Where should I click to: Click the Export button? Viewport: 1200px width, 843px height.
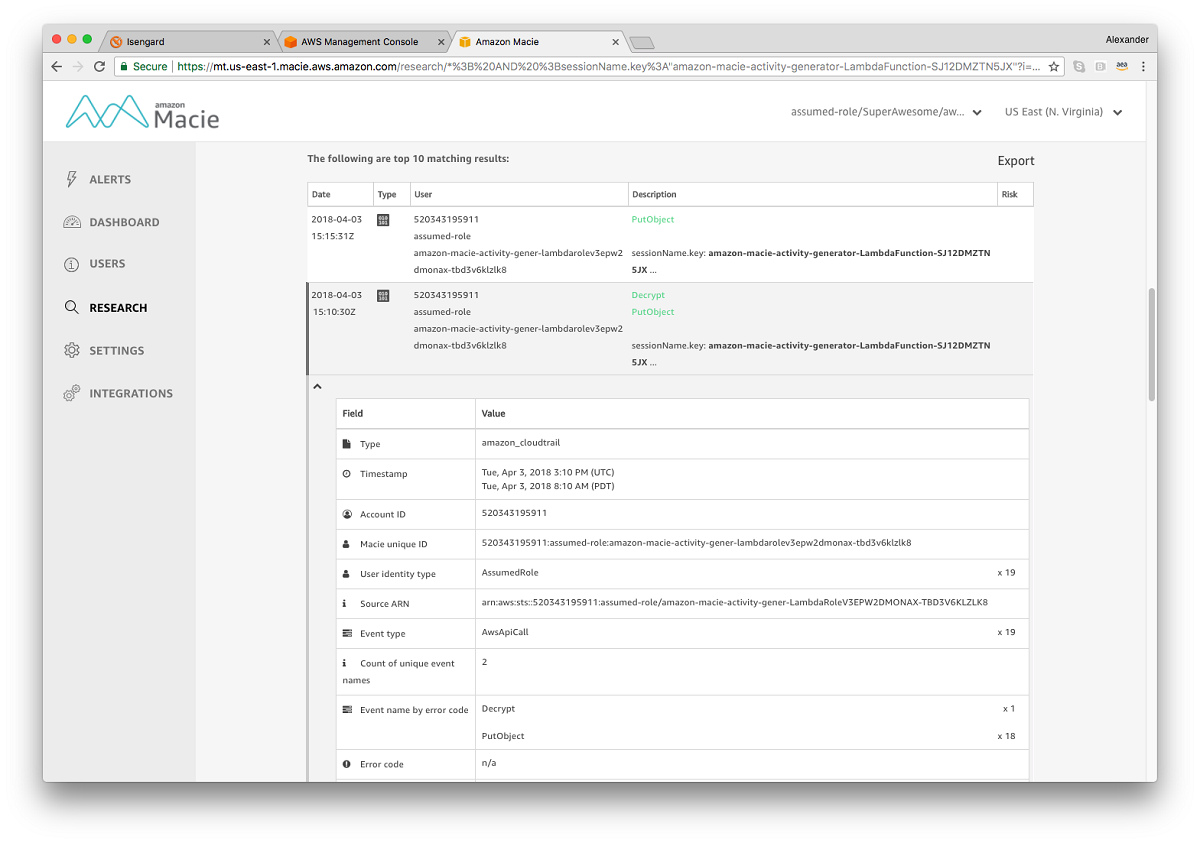(1016, 160)
